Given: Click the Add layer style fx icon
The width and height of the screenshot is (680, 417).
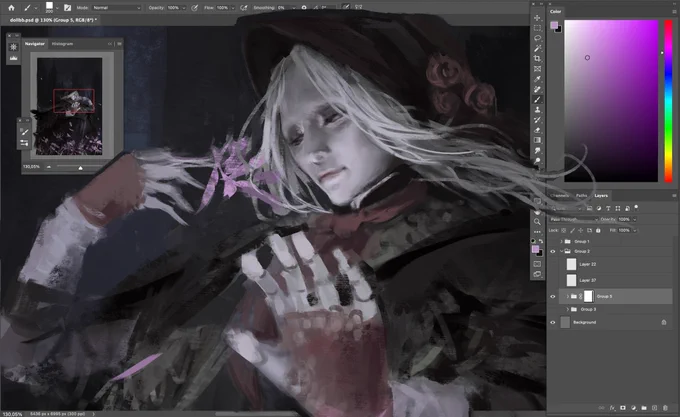Looking at the screenshot, I should tap(612, 408).
